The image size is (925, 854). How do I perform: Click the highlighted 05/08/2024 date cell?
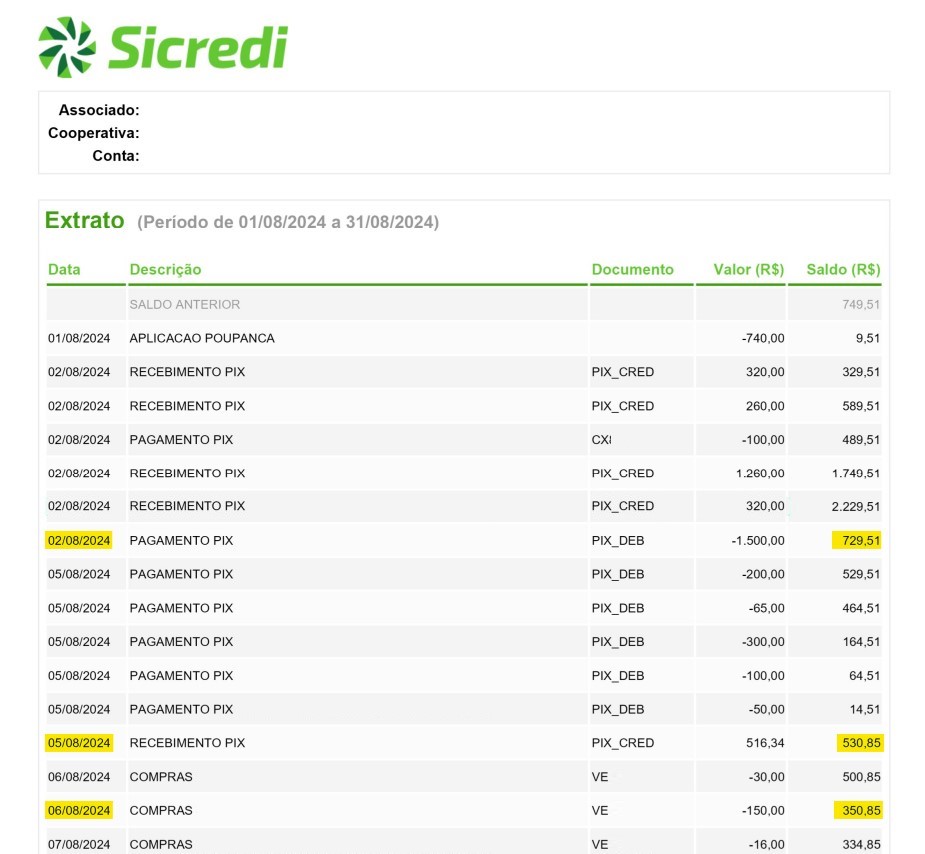pos(77,743)
